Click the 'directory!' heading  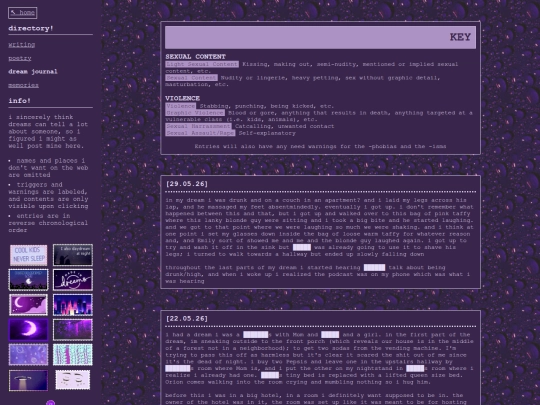coord(31,28)
